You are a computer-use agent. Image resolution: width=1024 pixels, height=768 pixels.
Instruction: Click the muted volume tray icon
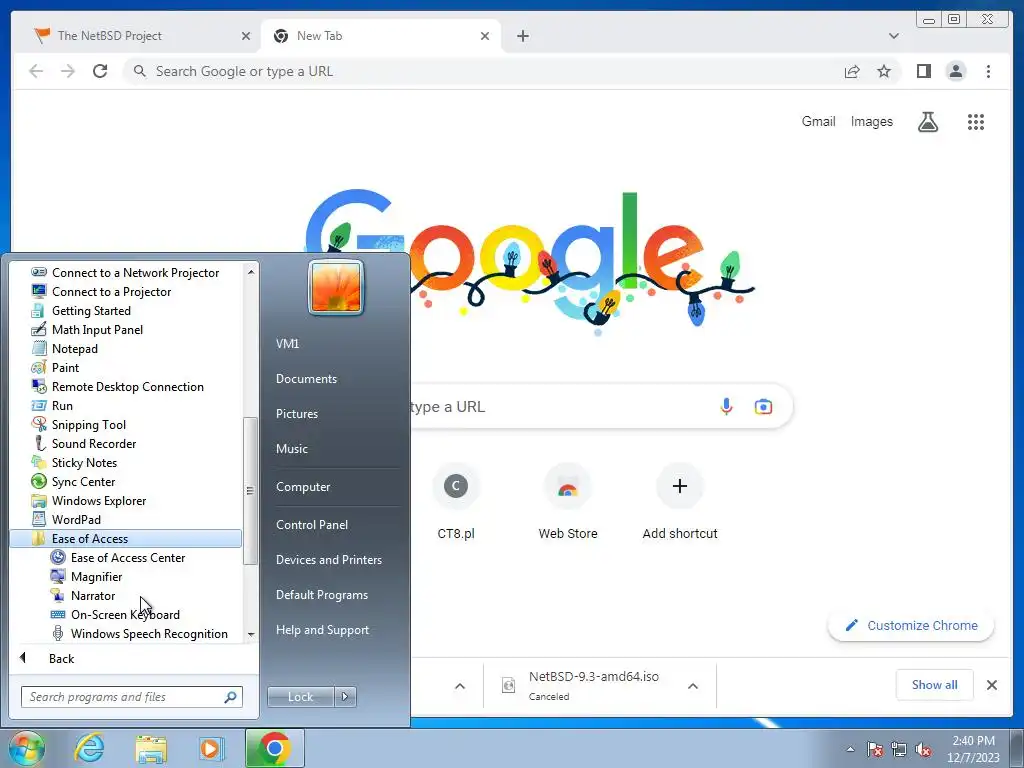tap(923, 750)
